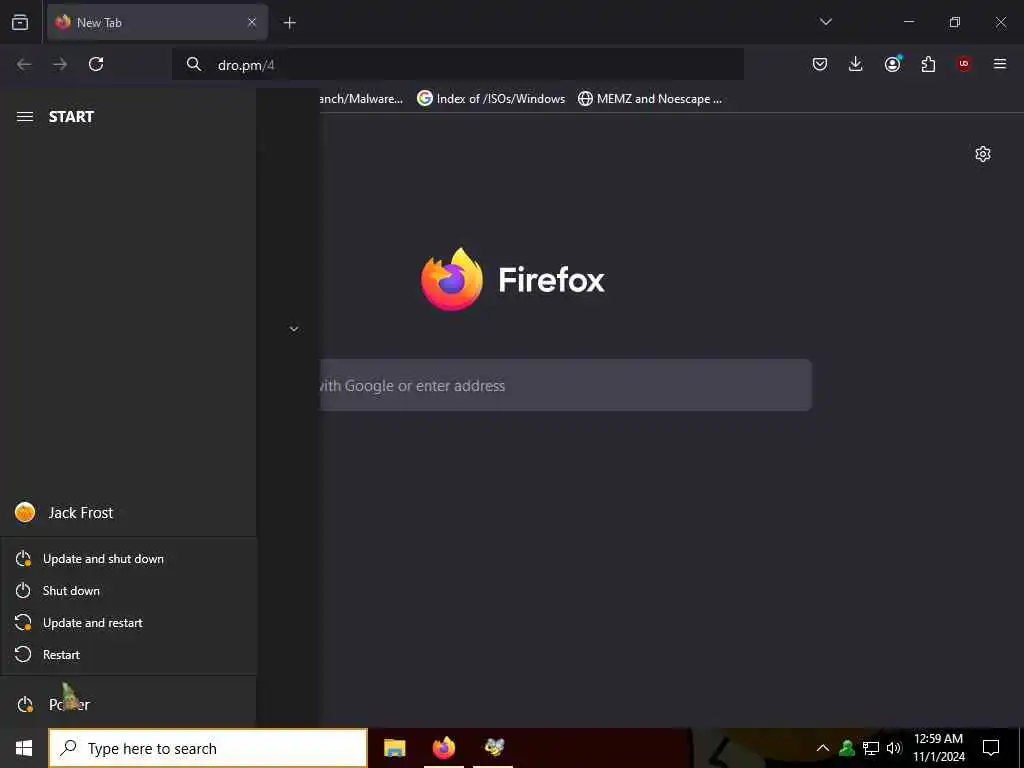The height and width of the screenshot is (768, 1024).
Task: Expand the Start menu hamburger icon
Action: 25,117
